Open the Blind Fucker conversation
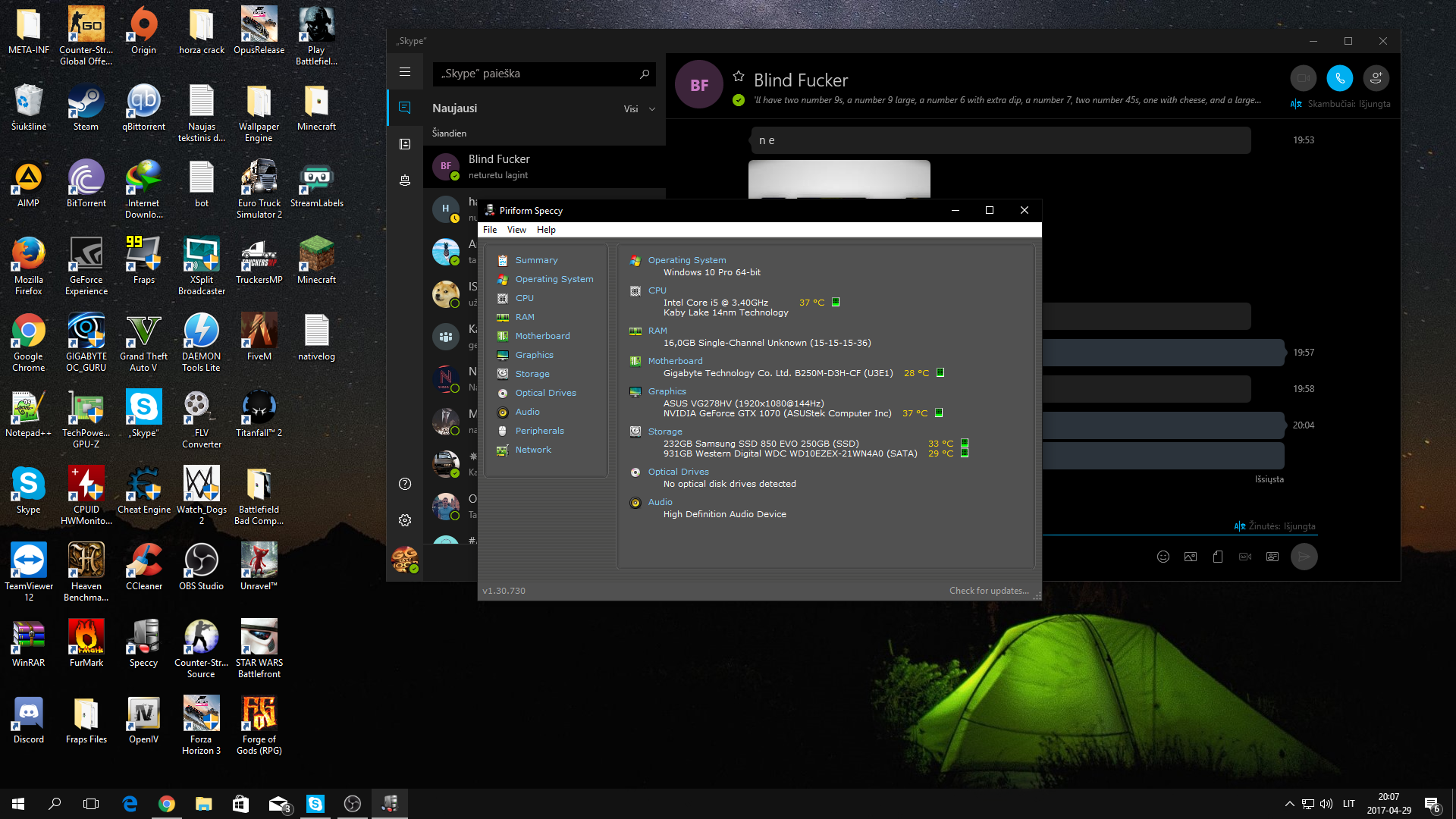Screen dimensions: 1456x819 click(x=544, y=167)
